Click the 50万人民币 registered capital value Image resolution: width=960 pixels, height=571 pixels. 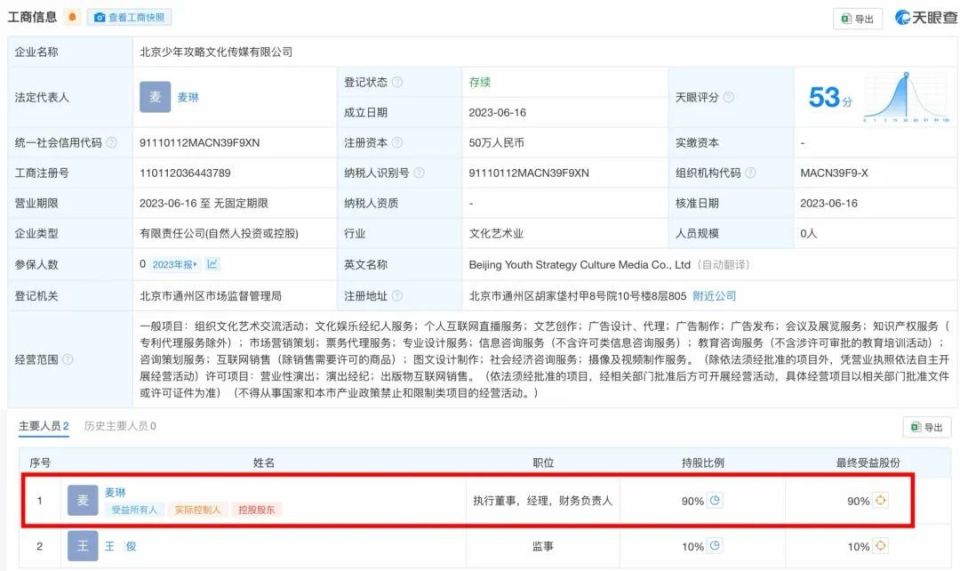click(x=497, y=143)
